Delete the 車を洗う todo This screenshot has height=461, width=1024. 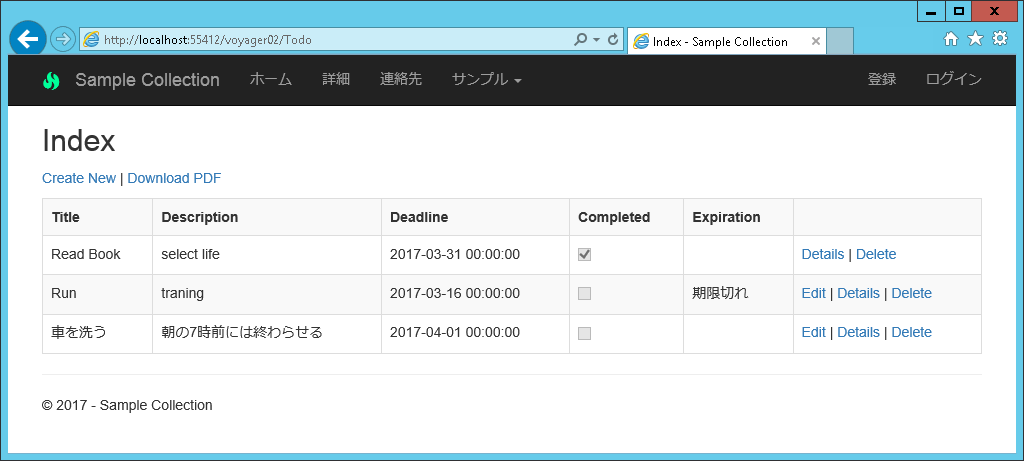pos(911,332)
